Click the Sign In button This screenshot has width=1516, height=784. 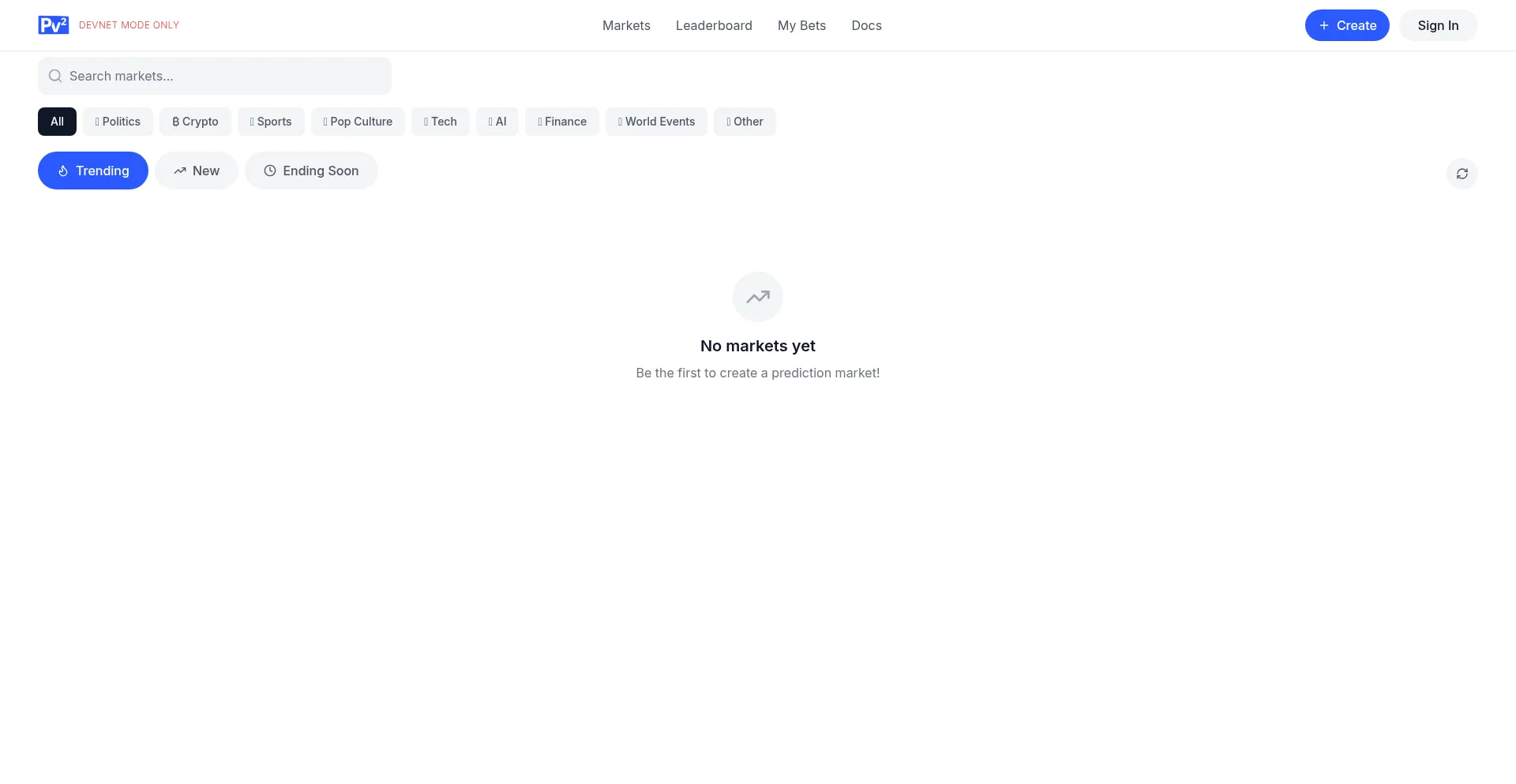(1438, 25)
